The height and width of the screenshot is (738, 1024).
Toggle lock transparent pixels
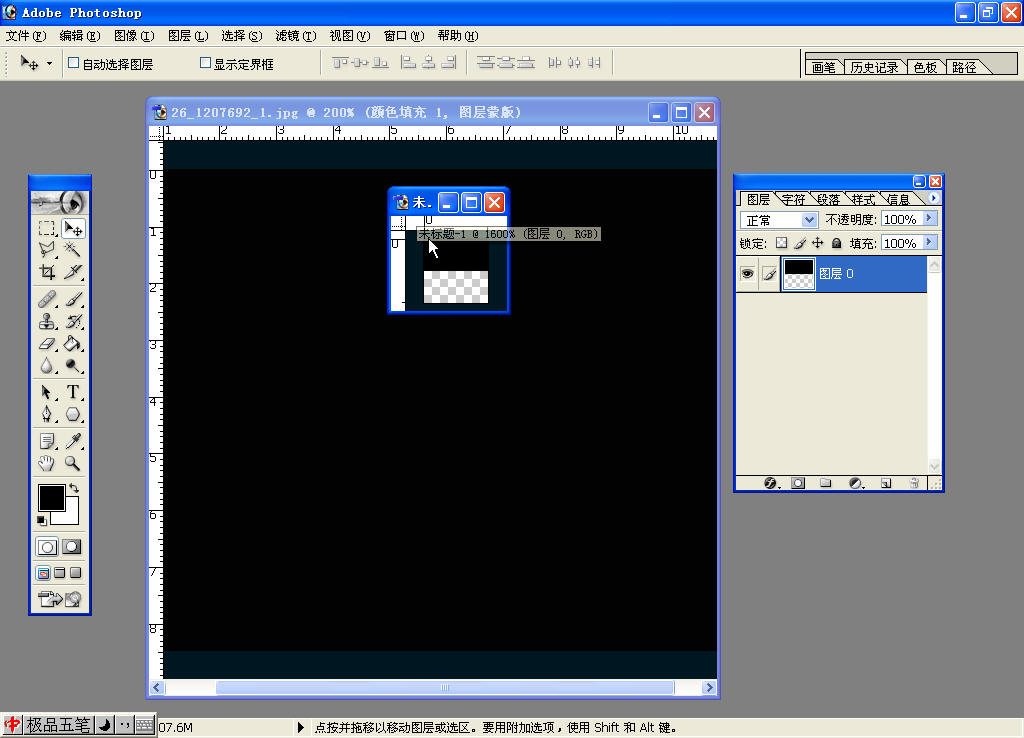[781, 243]
